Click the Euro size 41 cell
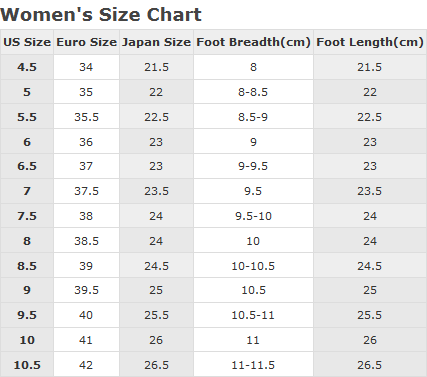The height and width of the screenshot is (377, 427). pos(86,340)
